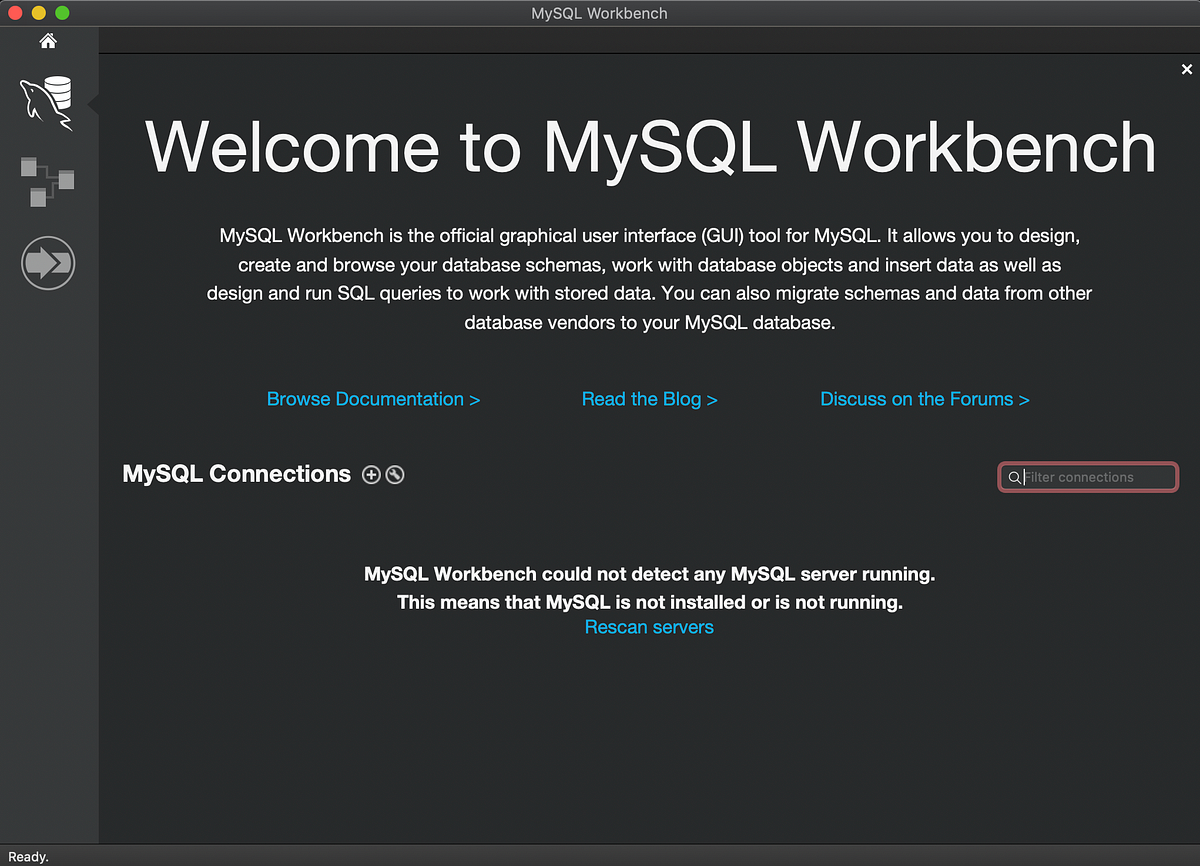1200x866 pixels.
Task: Open connection management via the wrench icon
Action: pyautogui.click(x=394, y=475)
